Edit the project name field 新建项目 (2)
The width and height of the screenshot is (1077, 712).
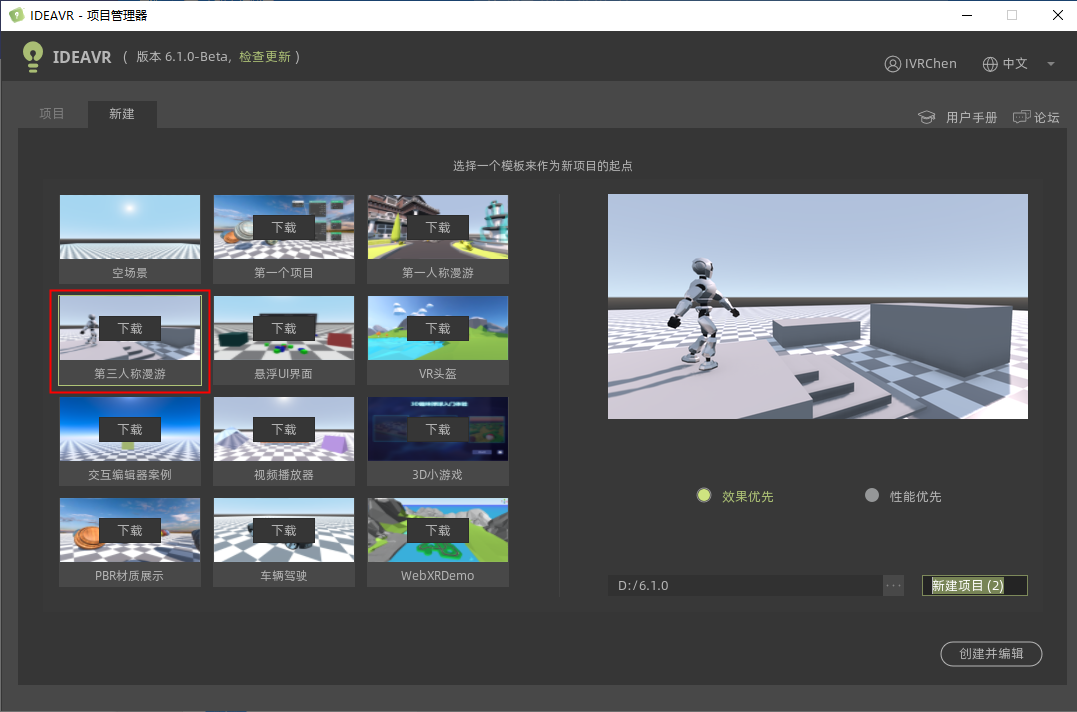(974, 586)
